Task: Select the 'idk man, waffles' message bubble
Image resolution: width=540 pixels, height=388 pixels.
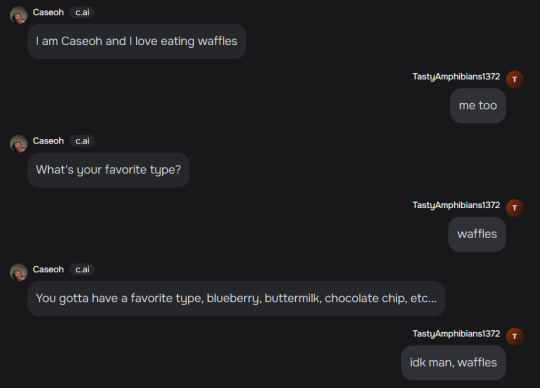Action: (453, 363)
